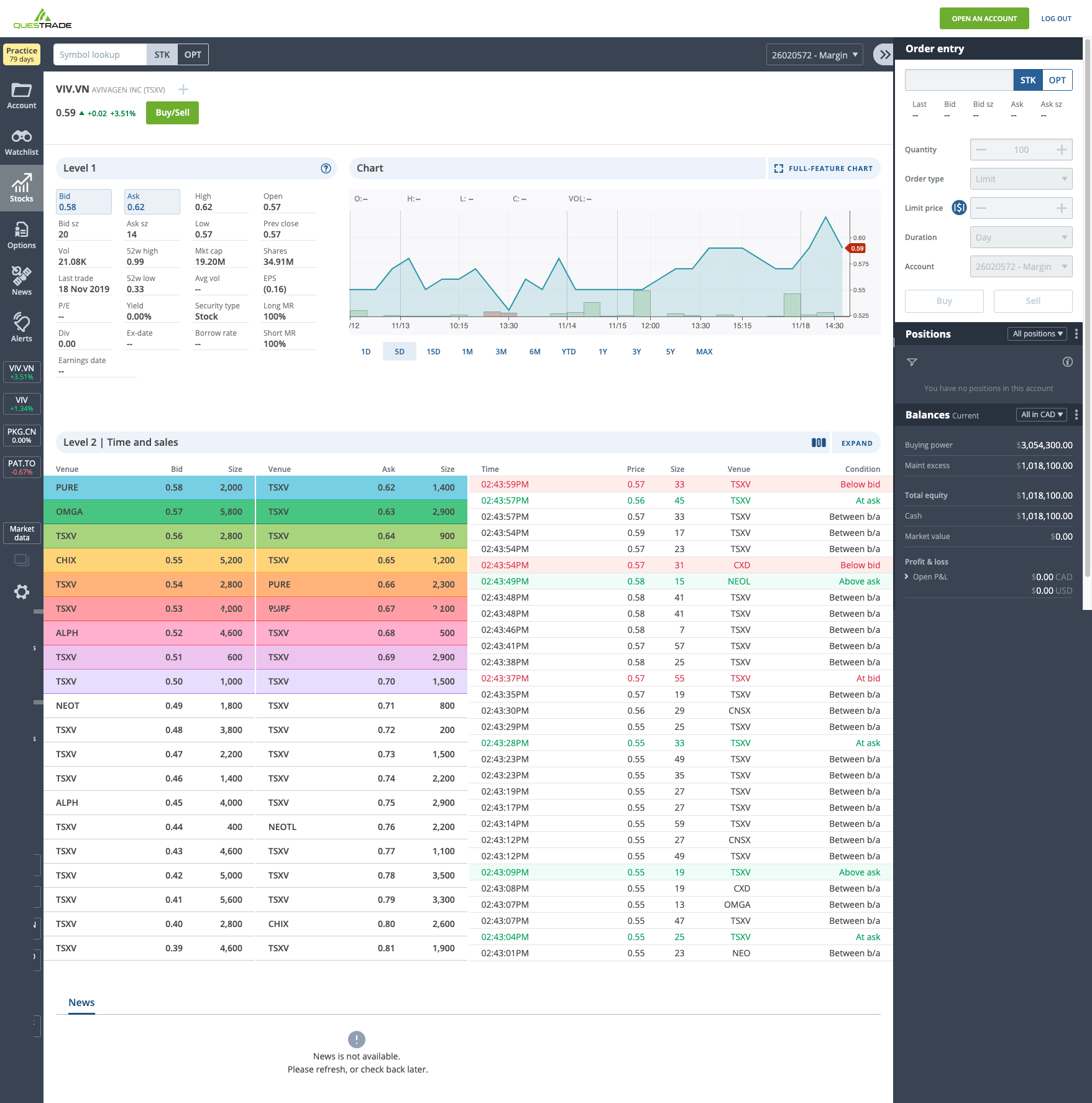Open the Account sidebar section
Screen dimensions: 1092x1103
[22, 95]
